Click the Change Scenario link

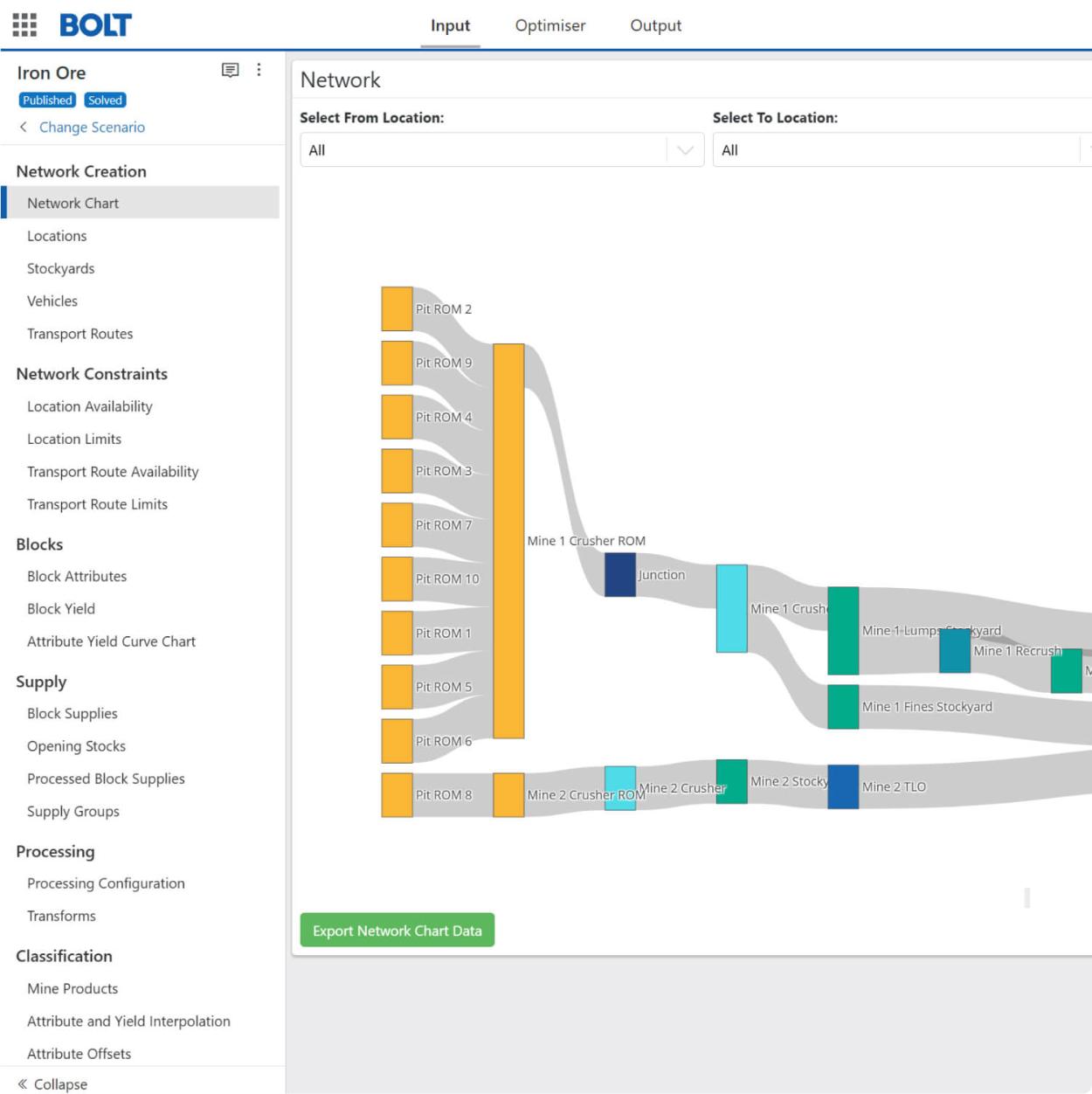(x=92, y=127)
